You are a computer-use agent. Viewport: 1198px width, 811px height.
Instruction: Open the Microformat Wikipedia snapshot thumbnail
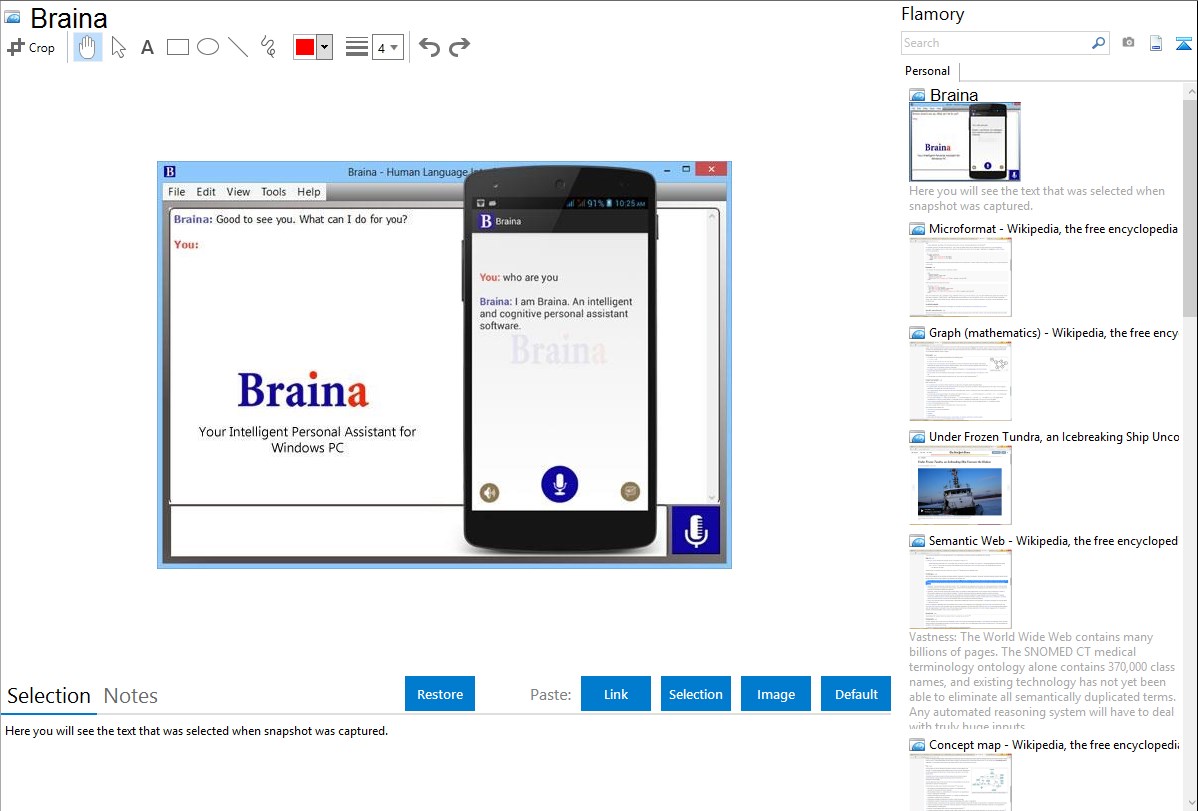(x=960, y=277)
